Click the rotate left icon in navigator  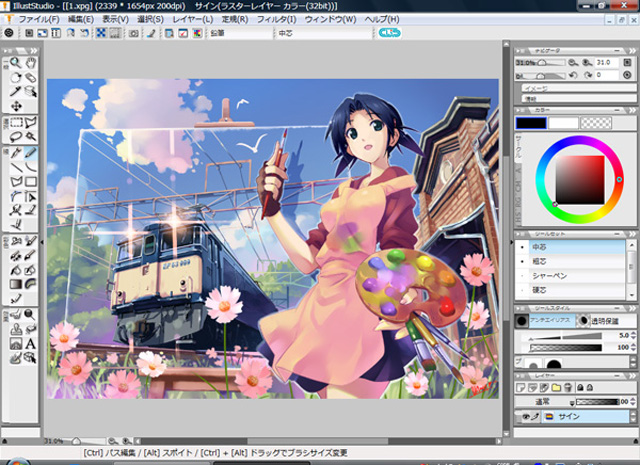click(573, 75)
